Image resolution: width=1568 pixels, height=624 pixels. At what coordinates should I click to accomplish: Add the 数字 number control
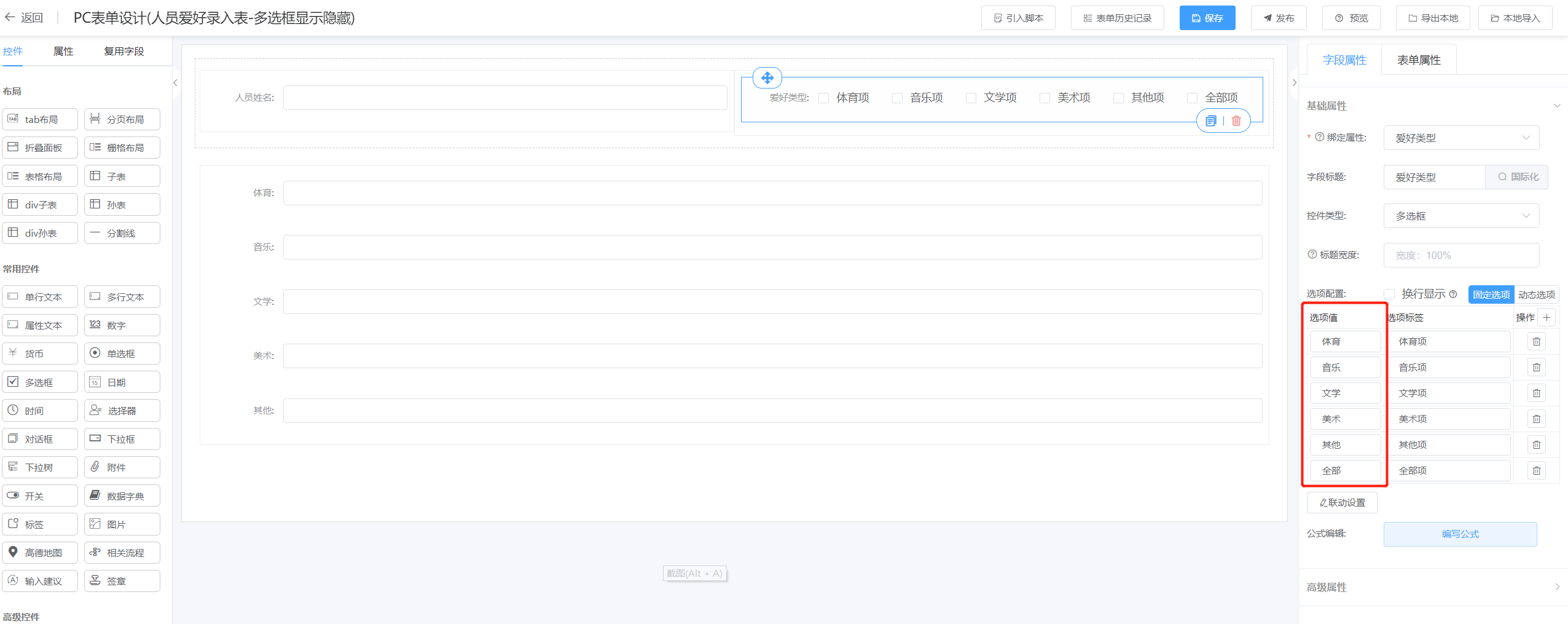coord(122,325)
